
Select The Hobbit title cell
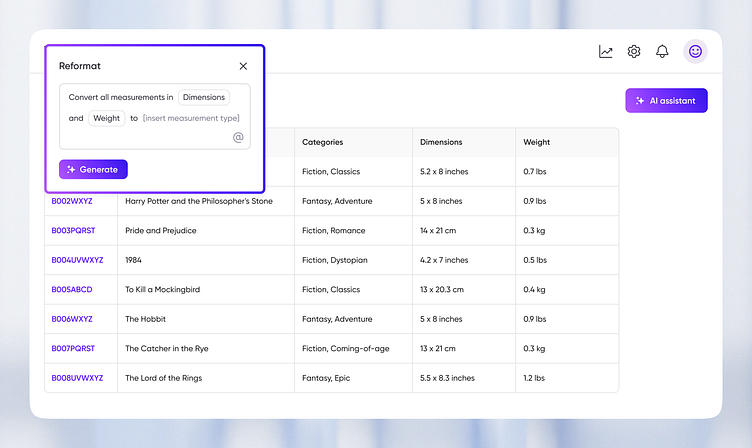(x=146, y=319)
